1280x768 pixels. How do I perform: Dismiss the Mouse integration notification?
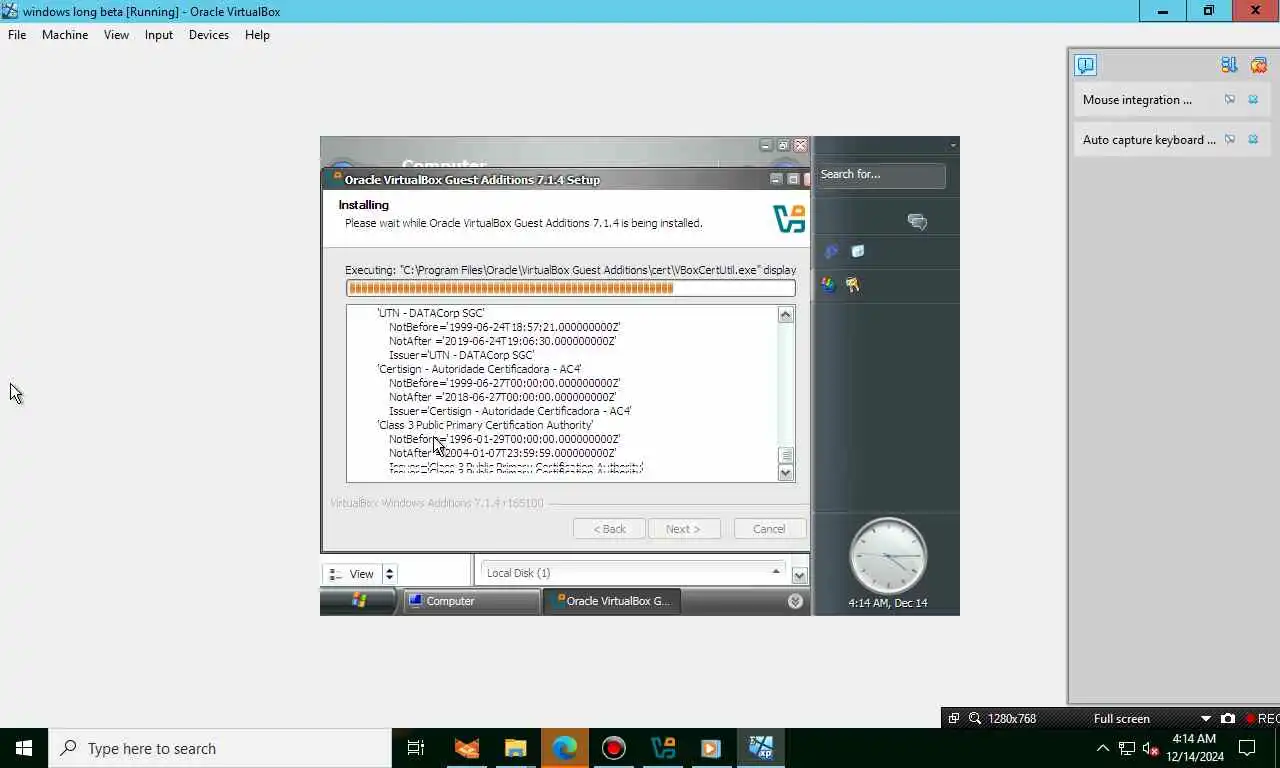pos(1253,100)
